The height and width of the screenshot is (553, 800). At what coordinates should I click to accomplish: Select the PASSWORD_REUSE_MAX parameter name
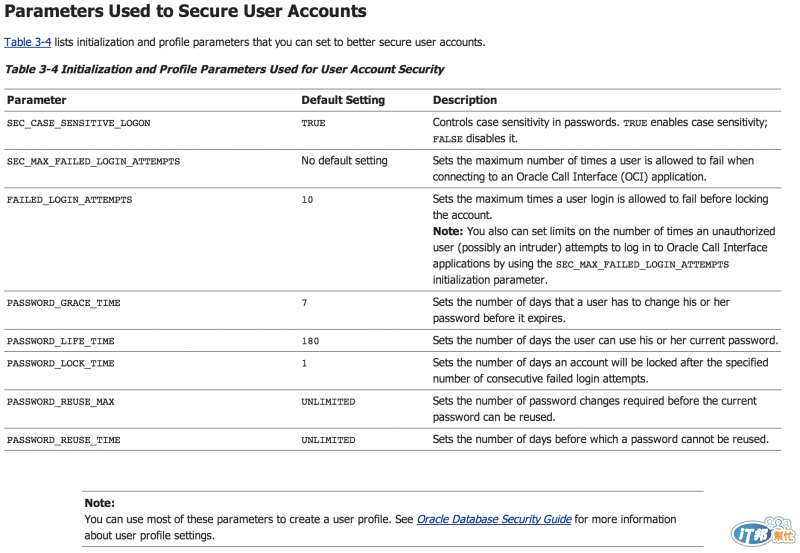tap(60, 402)
